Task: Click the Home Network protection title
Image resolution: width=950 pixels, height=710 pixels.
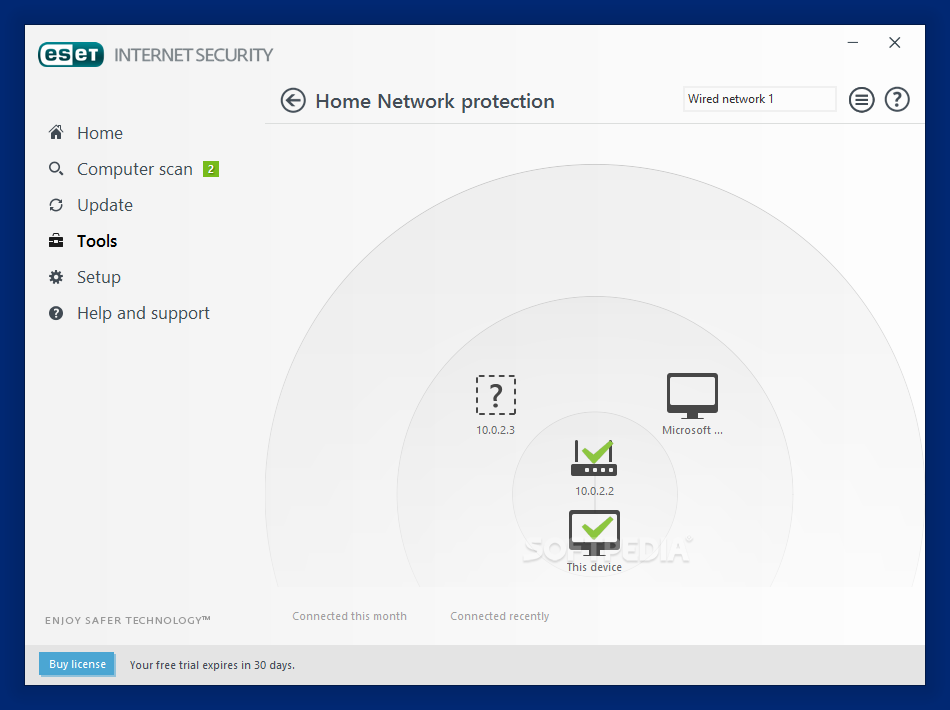Action: click(434, 101)
